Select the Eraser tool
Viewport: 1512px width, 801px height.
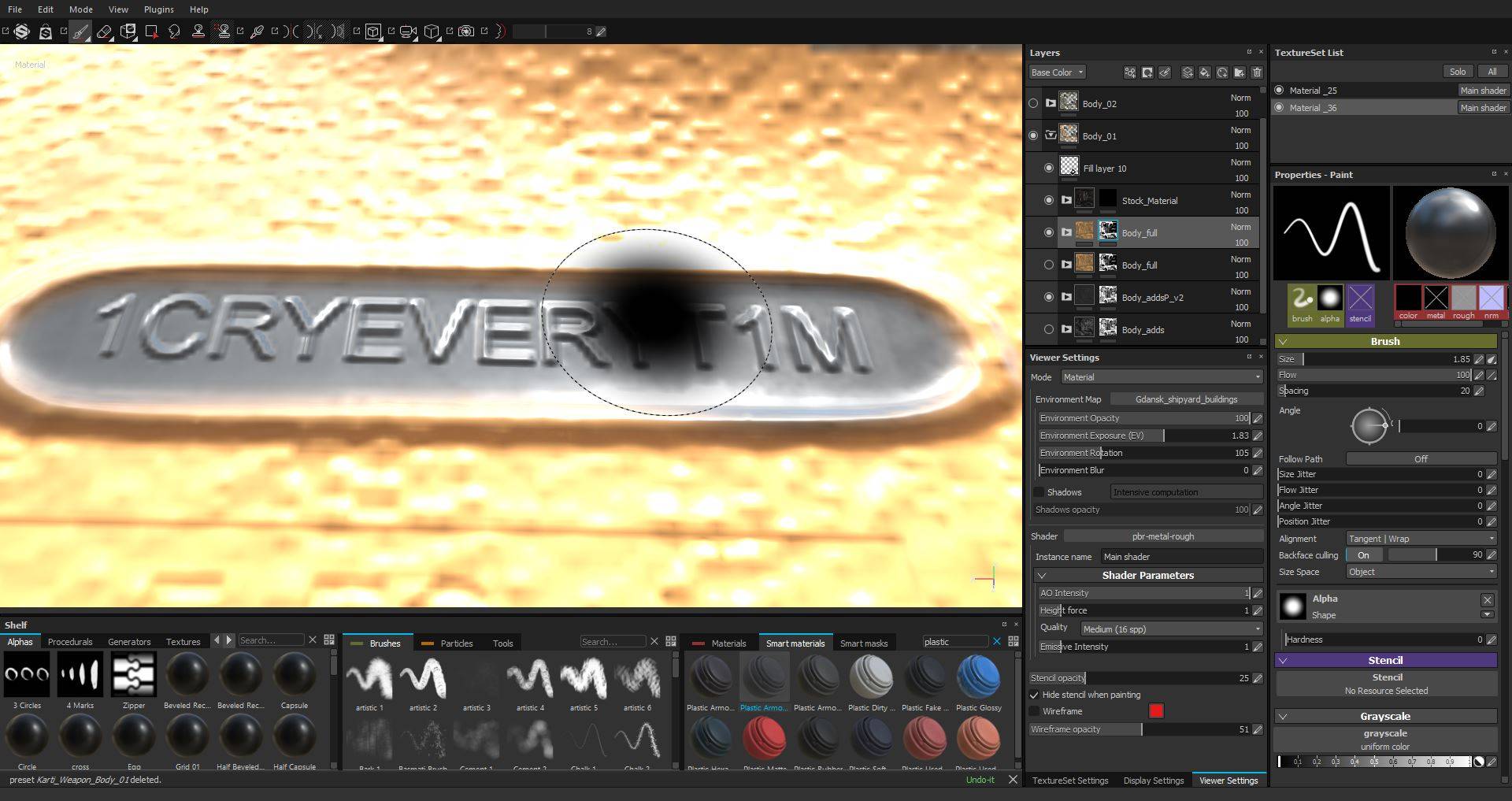coord(104,32)
